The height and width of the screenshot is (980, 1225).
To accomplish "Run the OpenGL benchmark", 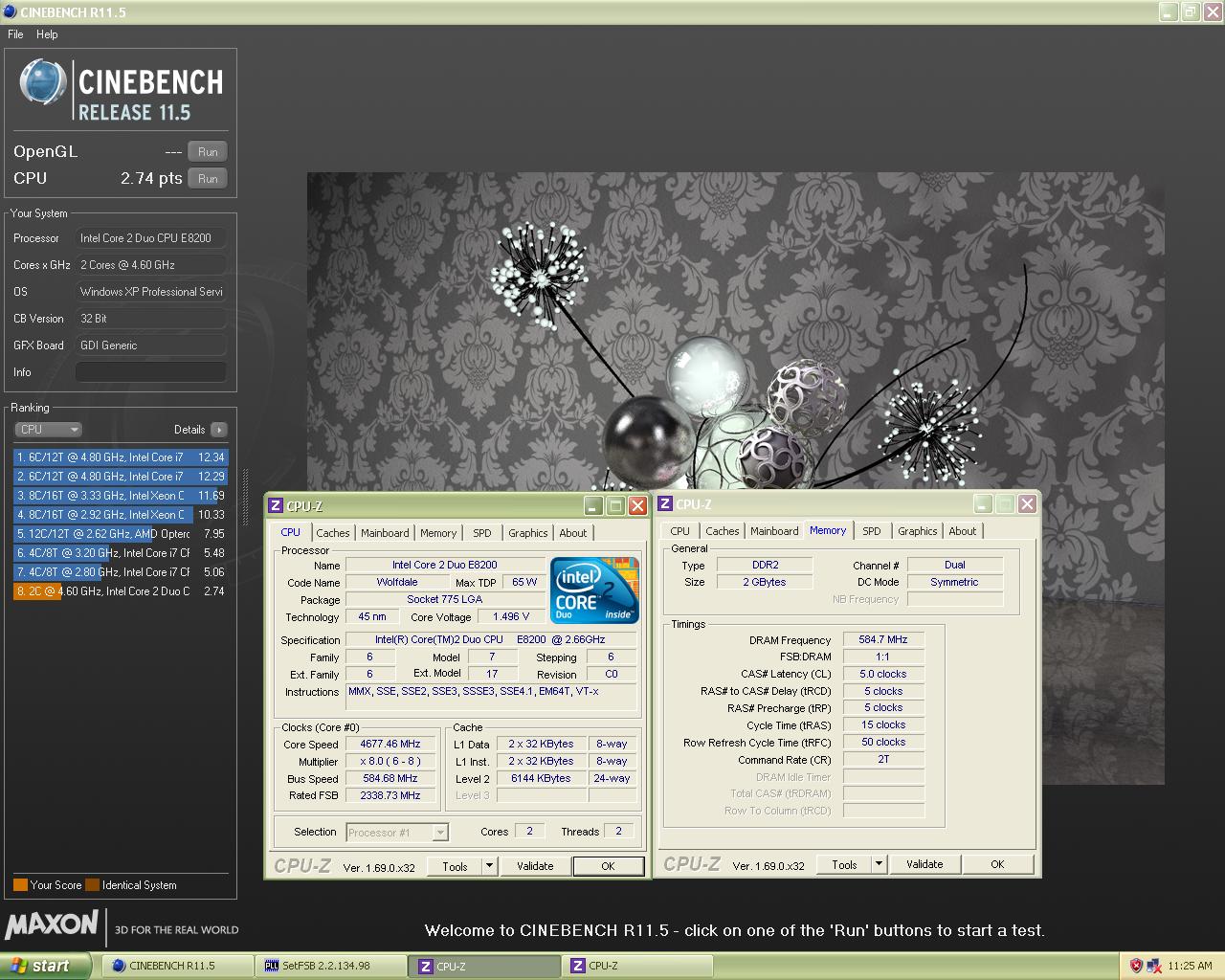I will 208,151.
